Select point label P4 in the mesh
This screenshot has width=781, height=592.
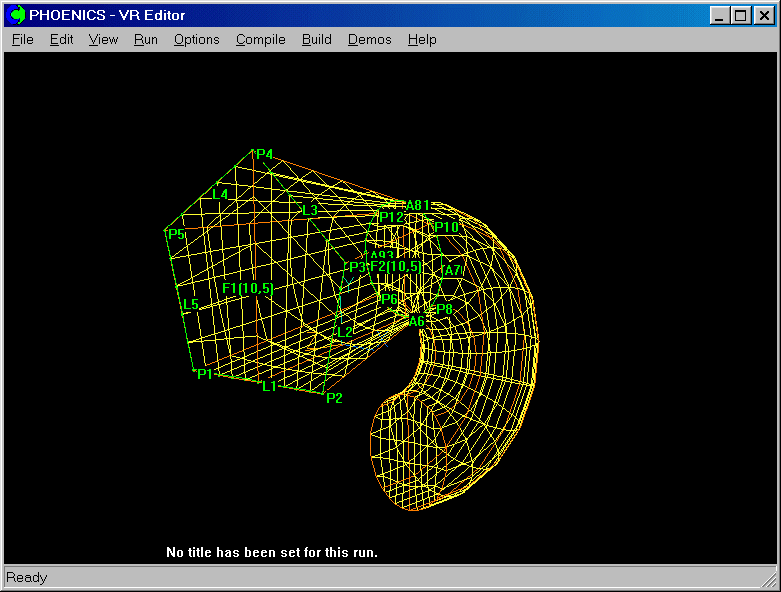pyautogui.click(x=264, y=154)
